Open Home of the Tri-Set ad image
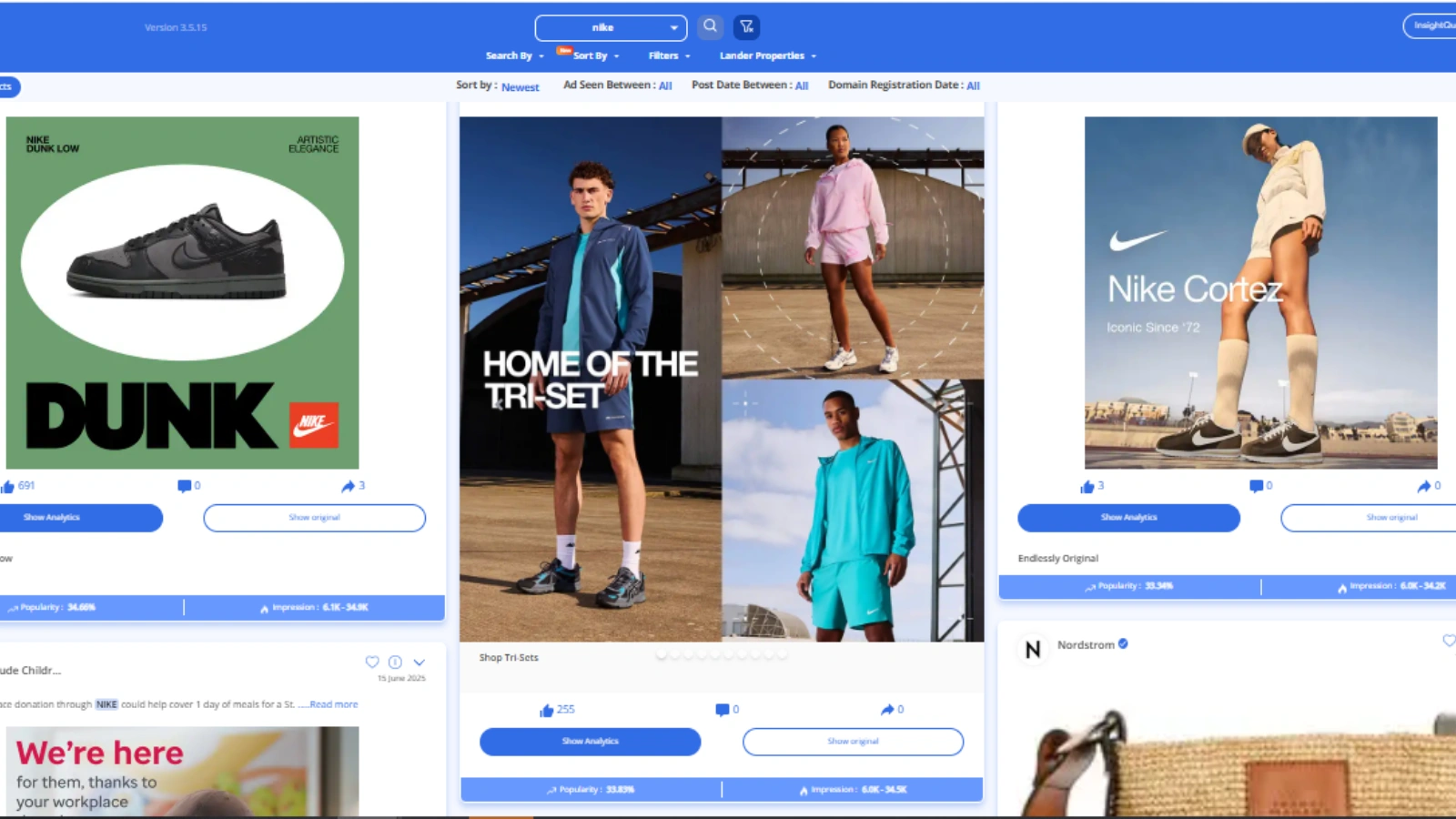1456x819 pixels. click(722, 379)
